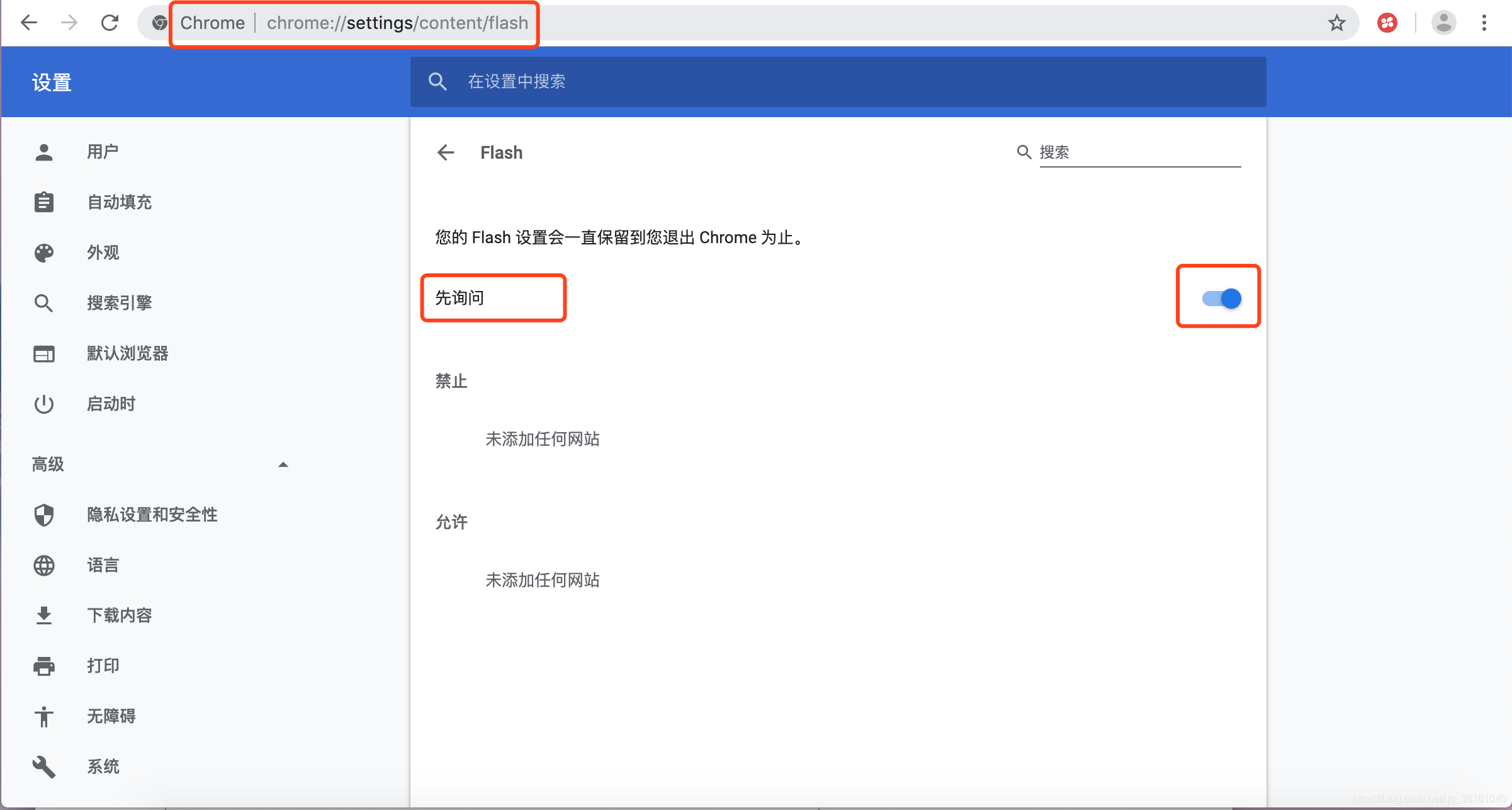Click 未添加任何网站 under 允许

[543, 580]
